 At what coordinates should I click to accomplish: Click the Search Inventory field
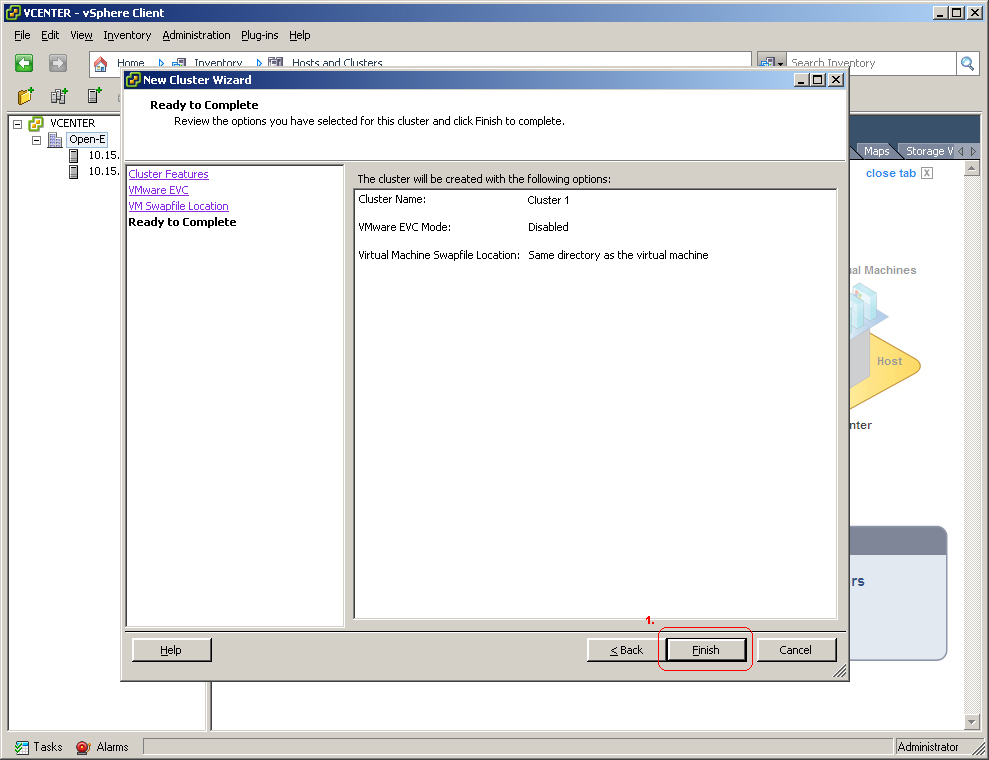pos(871,63)
